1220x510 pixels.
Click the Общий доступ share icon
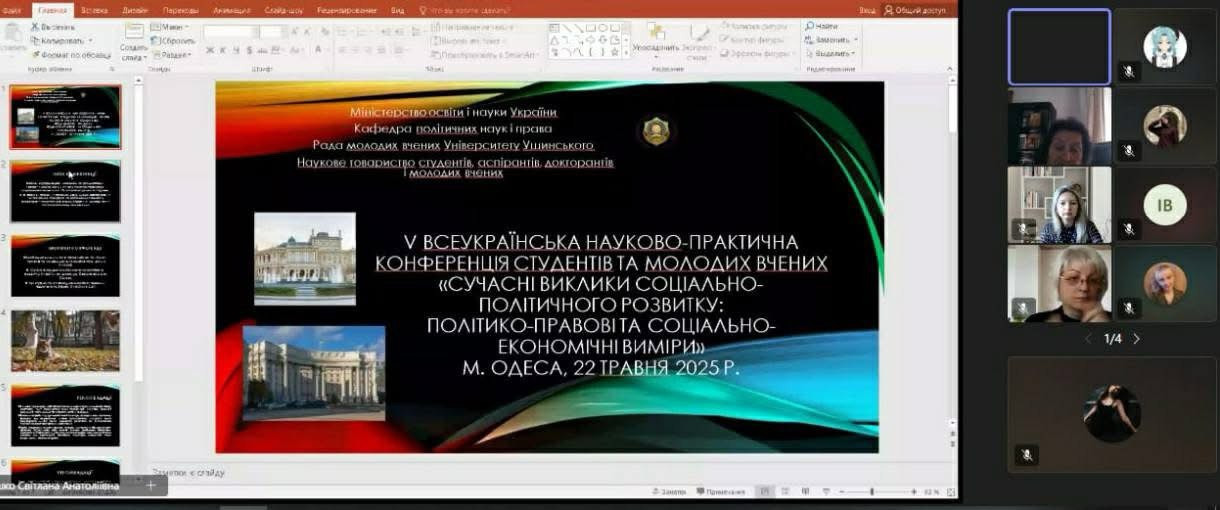pyautogui.click(x=887, y=9)
